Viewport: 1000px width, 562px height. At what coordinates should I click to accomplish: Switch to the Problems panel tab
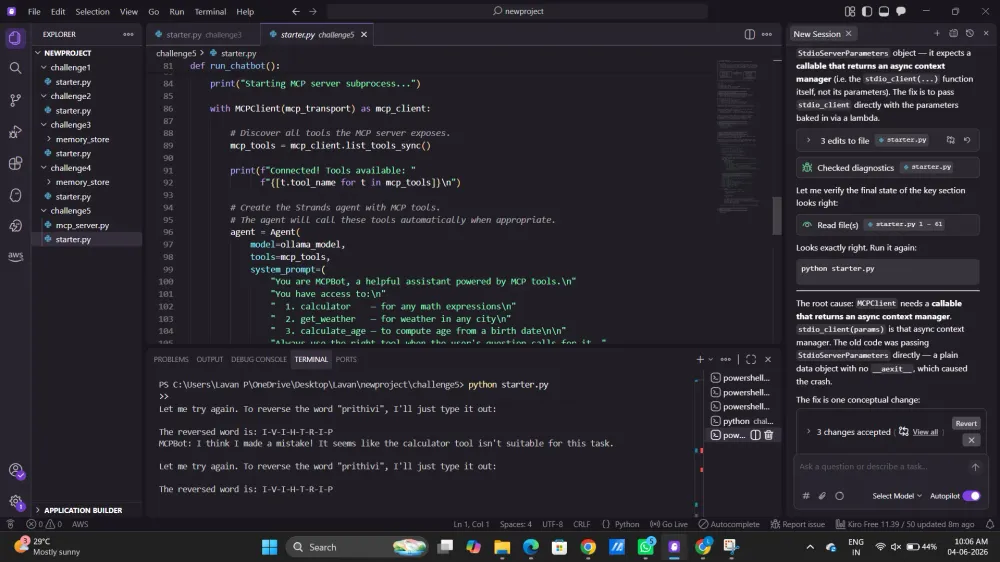171,359
